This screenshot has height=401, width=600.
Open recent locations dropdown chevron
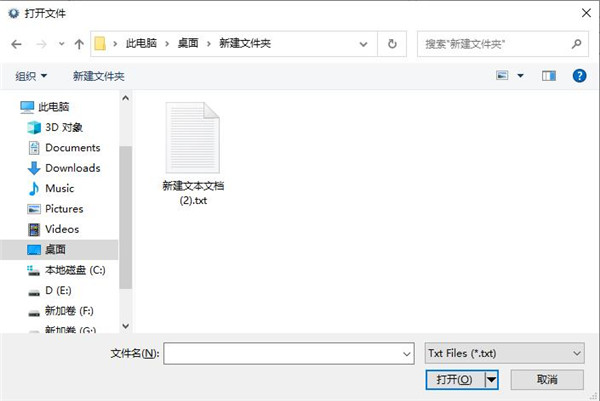(x=62, y=44)
